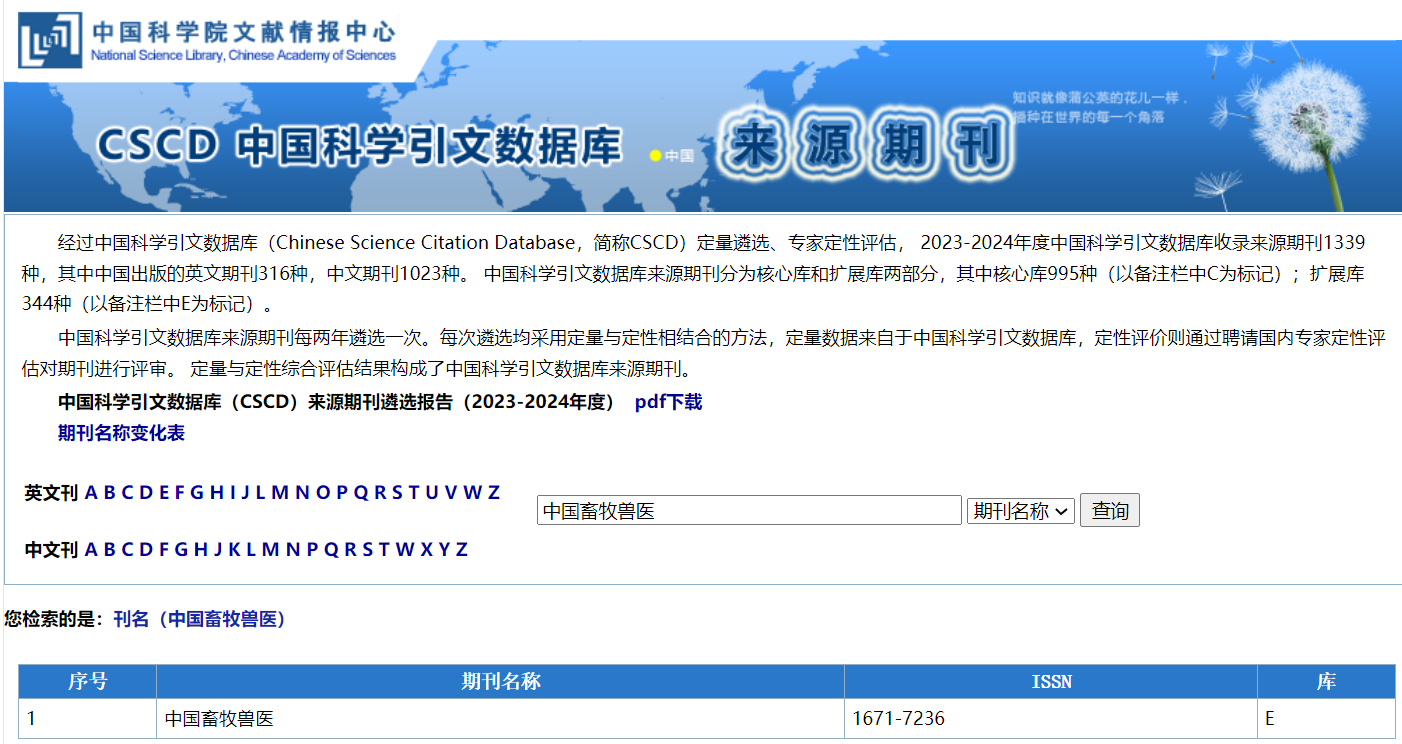Open the 期刊名称变化表 link
1402x744 pixels.
[121, 433]
